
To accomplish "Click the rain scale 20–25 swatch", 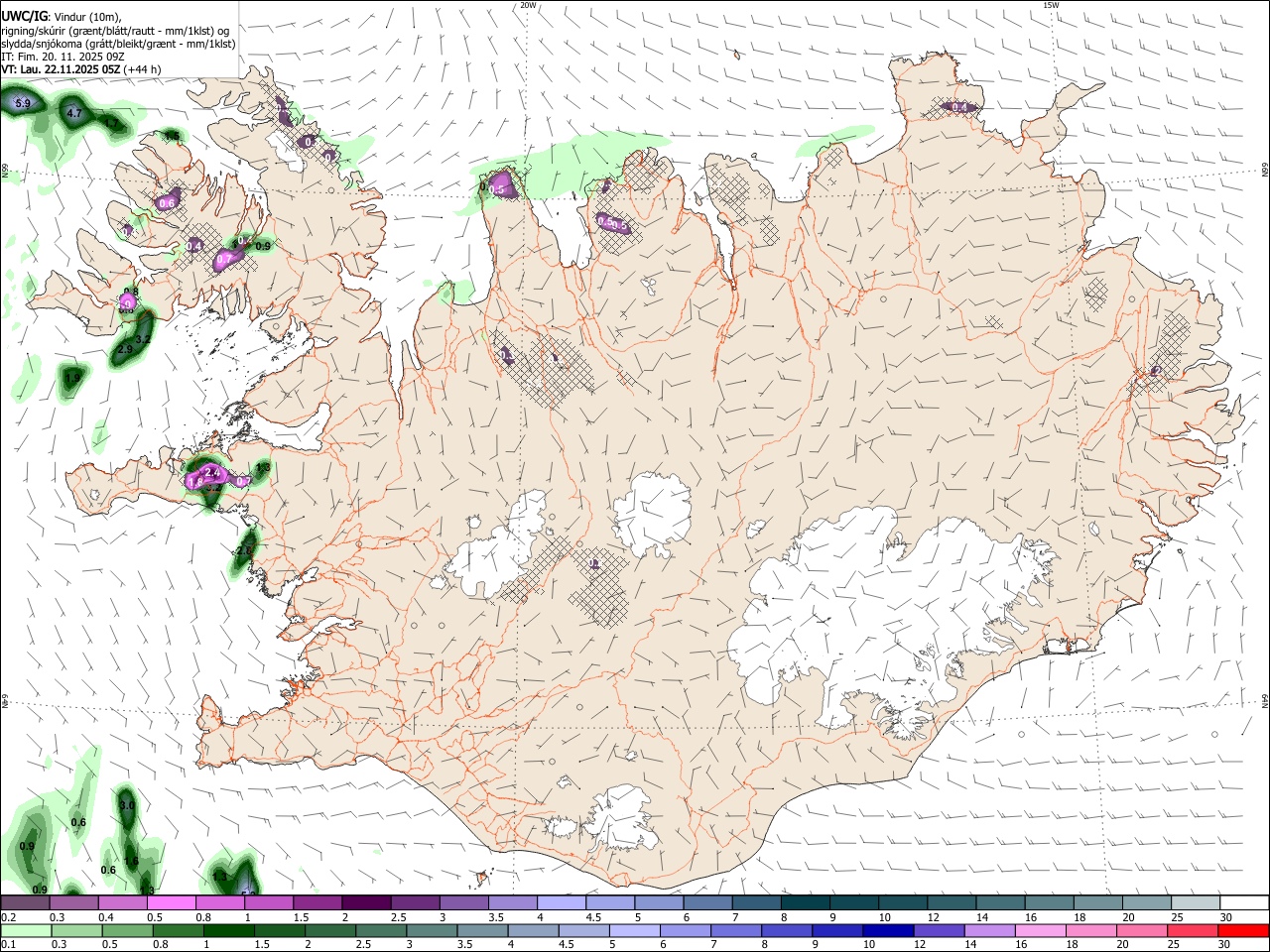I will click(1142, 931).
